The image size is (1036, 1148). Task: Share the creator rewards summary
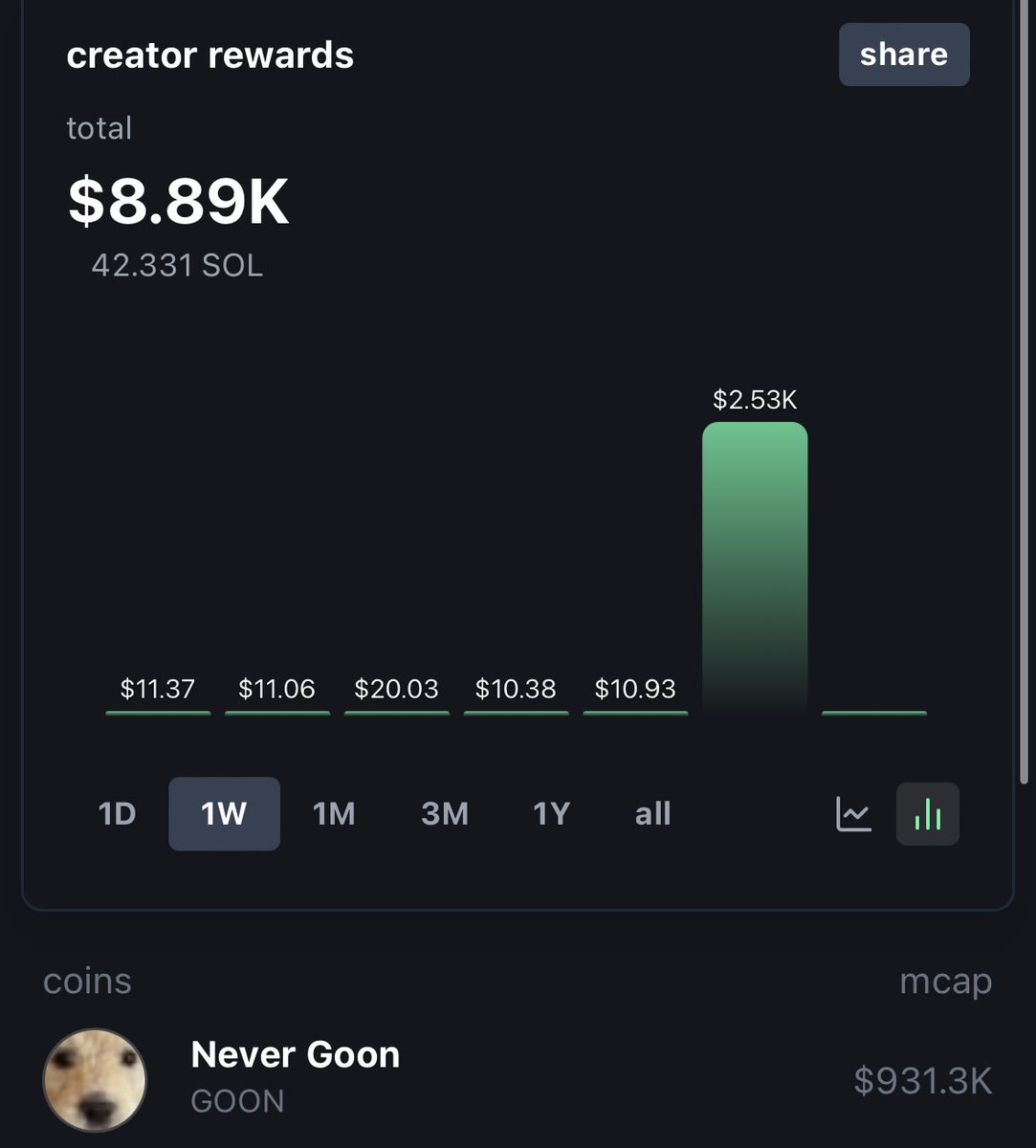click(x=904, y=55)
